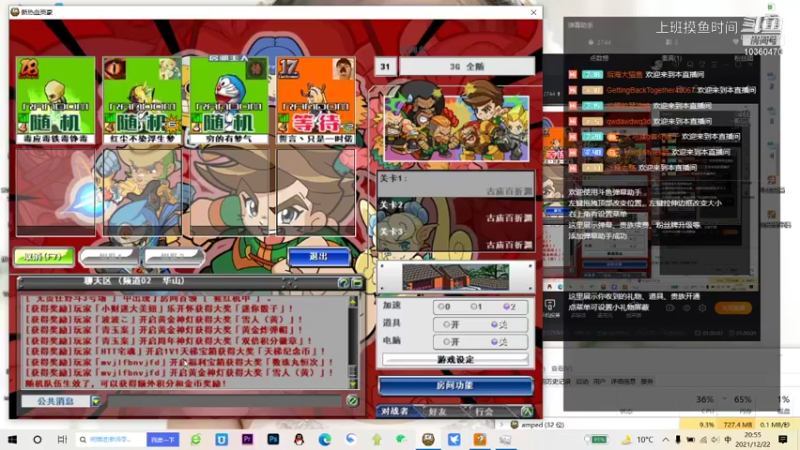Click the map preview with temple building
This screenshot has height=450, width=800.
pos(456,277)
